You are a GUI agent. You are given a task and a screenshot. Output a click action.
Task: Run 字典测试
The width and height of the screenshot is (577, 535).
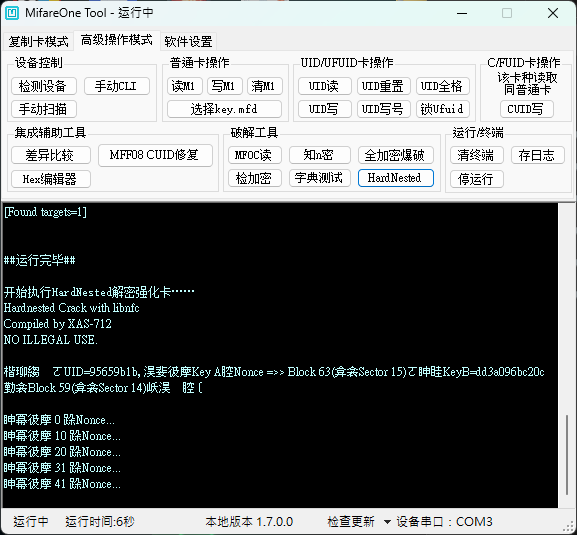(319, 178)
